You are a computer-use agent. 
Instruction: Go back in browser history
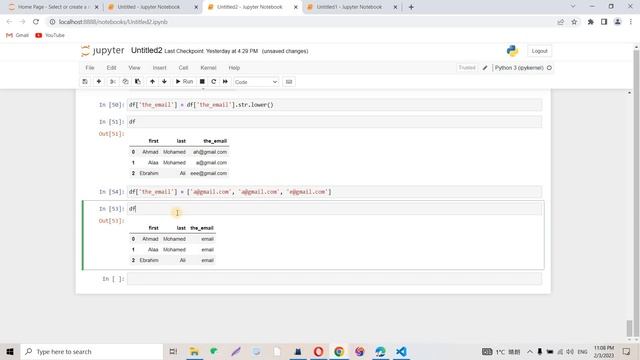(x=9, y=22)
